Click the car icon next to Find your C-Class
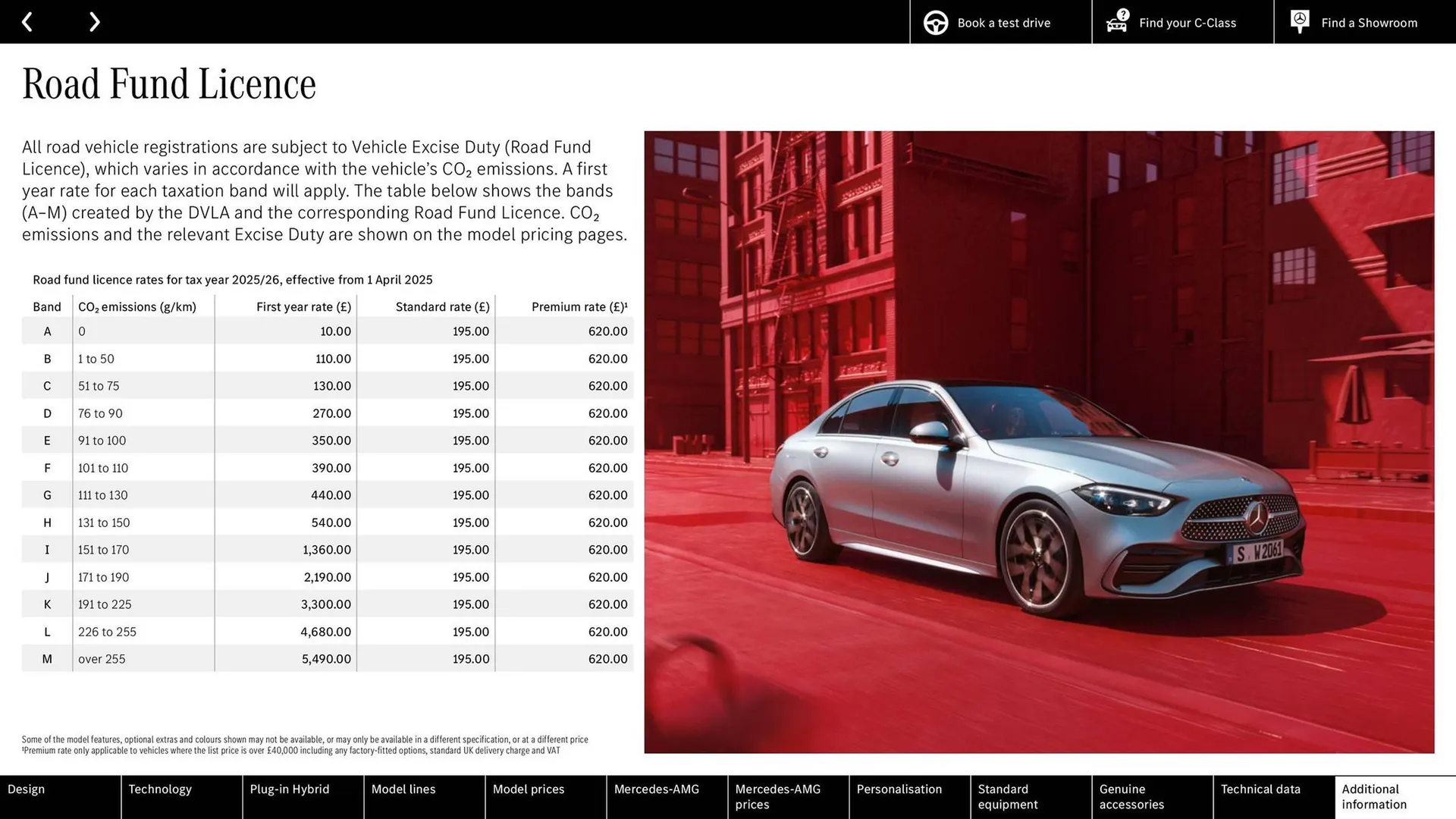Image resolution: width=1456 pixels, height=819 pixels. tap(1116, 24)
